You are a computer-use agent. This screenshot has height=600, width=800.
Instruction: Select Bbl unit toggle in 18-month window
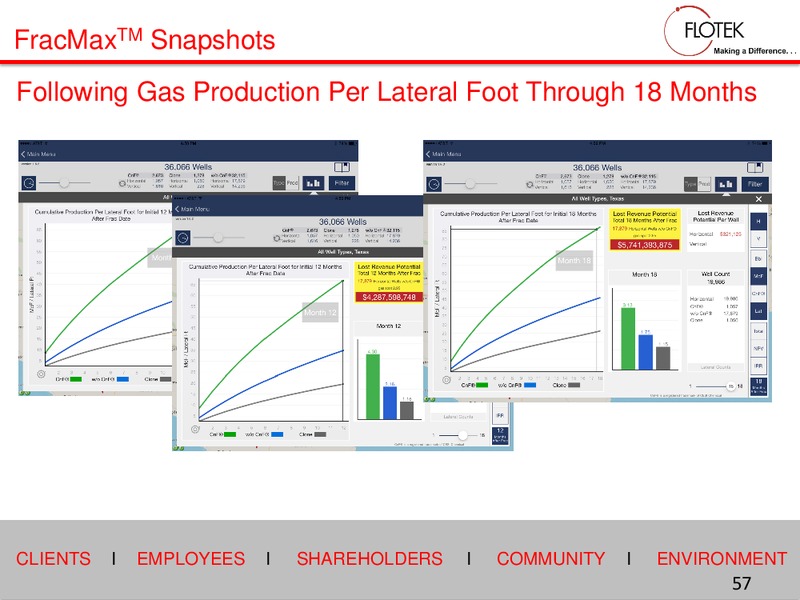[x=758, y=259]
